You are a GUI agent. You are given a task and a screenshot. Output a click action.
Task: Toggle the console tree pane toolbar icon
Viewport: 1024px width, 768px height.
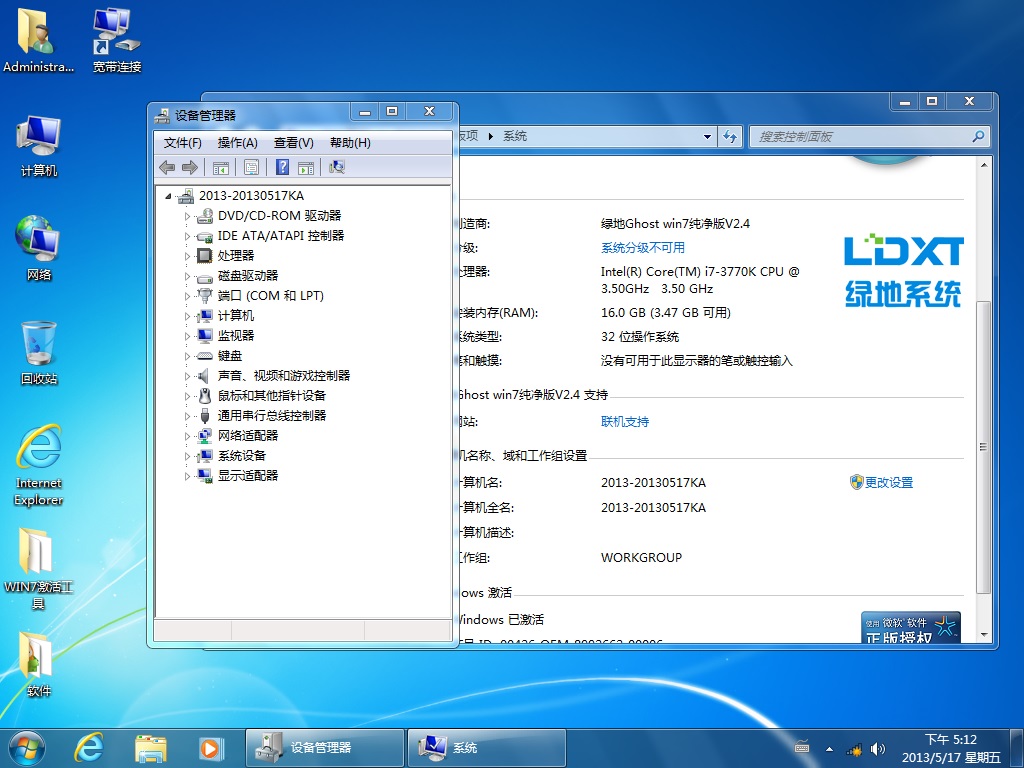[x=221, y=168]
